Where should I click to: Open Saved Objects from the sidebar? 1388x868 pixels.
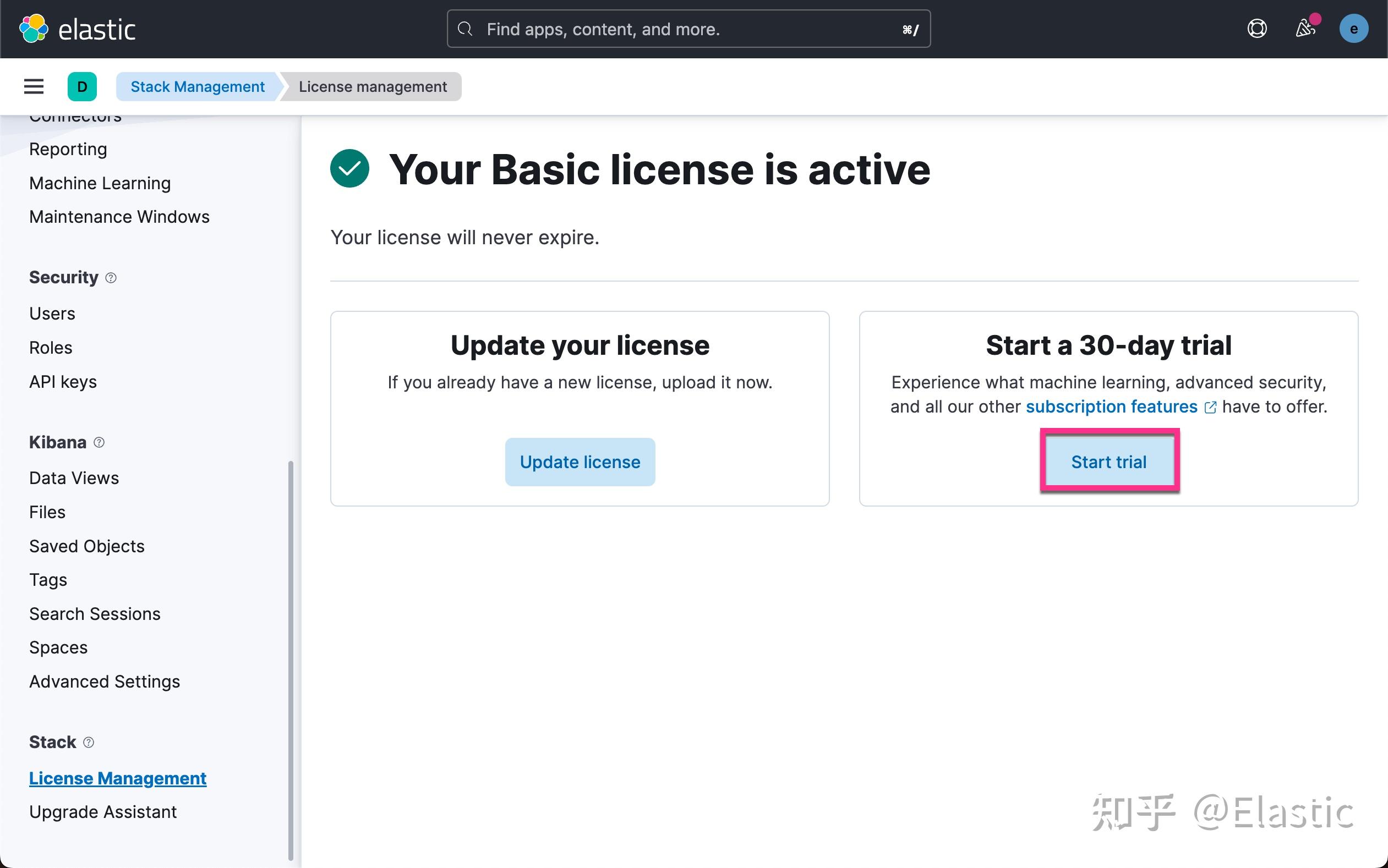pyautogui.click(x=87, y=546)
